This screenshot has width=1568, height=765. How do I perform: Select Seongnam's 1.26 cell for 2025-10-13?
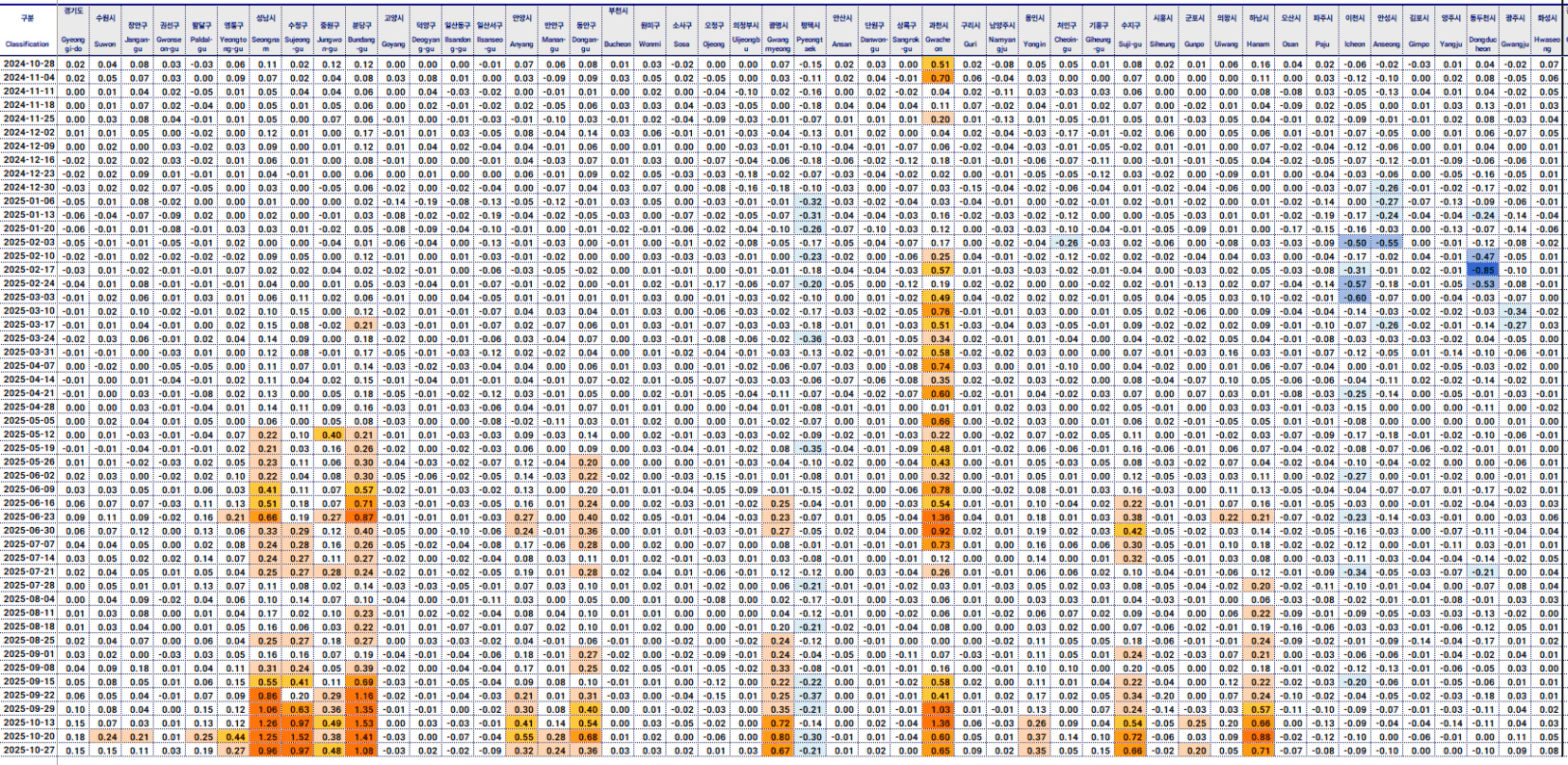tap(266, 724)
